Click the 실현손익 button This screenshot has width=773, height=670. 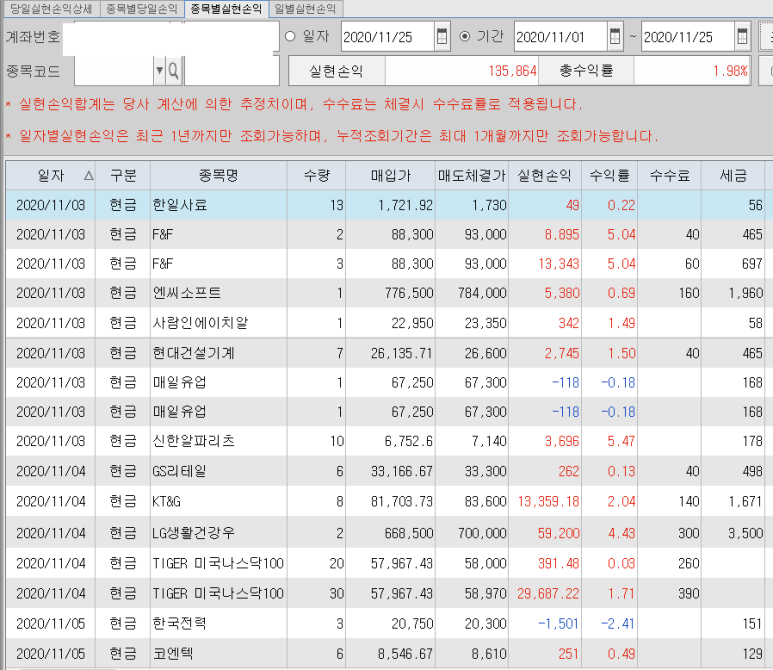(x=336, y=71)
